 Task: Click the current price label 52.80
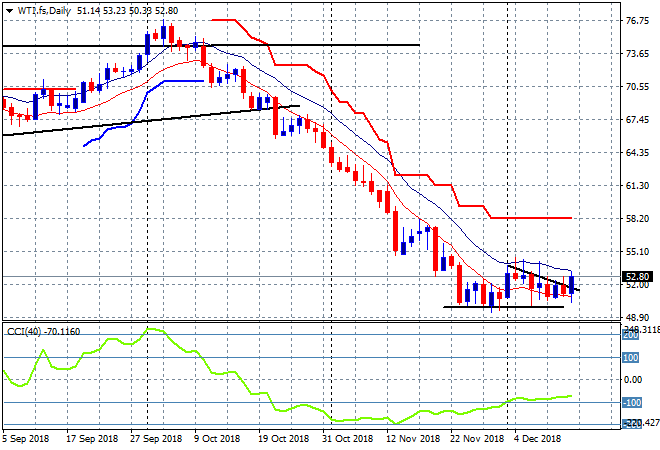(x=637, y=277)
